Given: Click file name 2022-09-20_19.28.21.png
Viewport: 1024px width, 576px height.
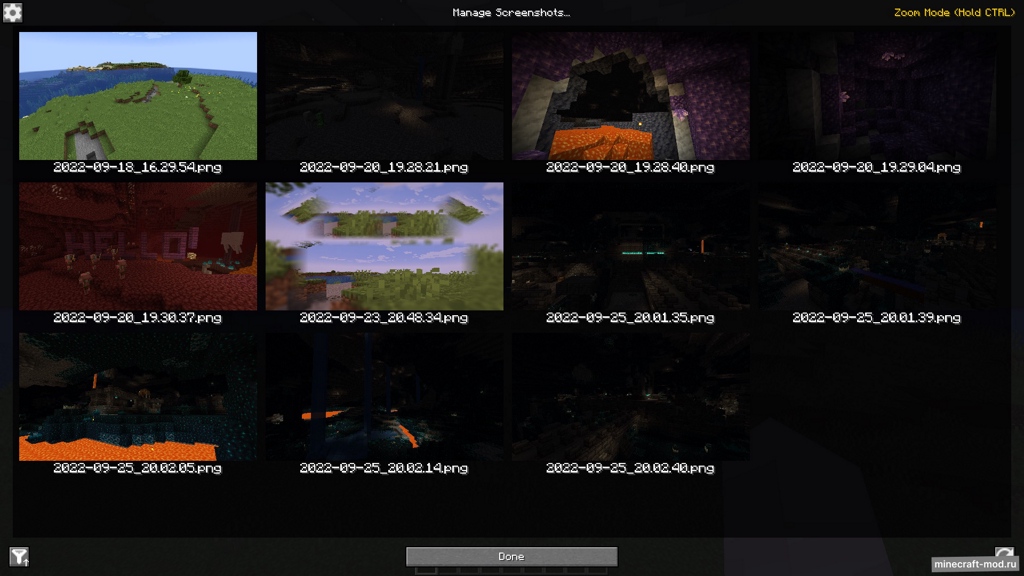Looking at the screenshot, I should pyautogui.click(x=384, y=167).
